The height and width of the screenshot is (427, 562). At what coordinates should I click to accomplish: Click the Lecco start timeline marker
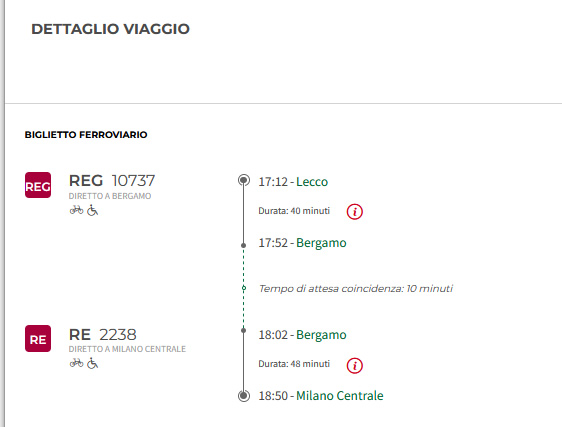click(x=244, y=180)
